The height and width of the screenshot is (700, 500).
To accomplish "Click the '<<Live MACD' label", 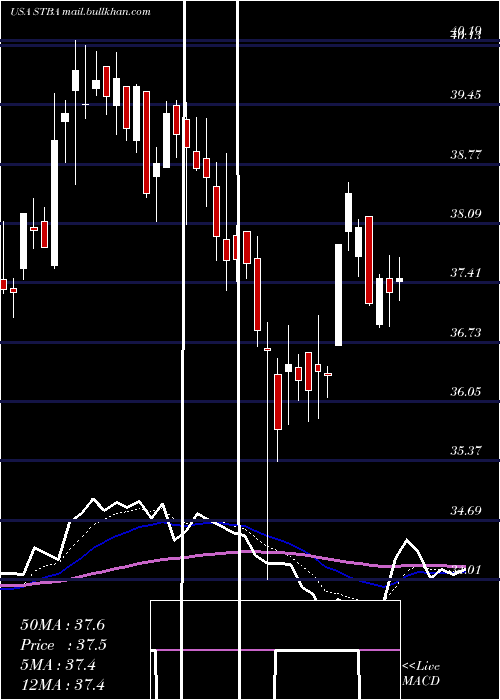I will click(x=421, y=673).
